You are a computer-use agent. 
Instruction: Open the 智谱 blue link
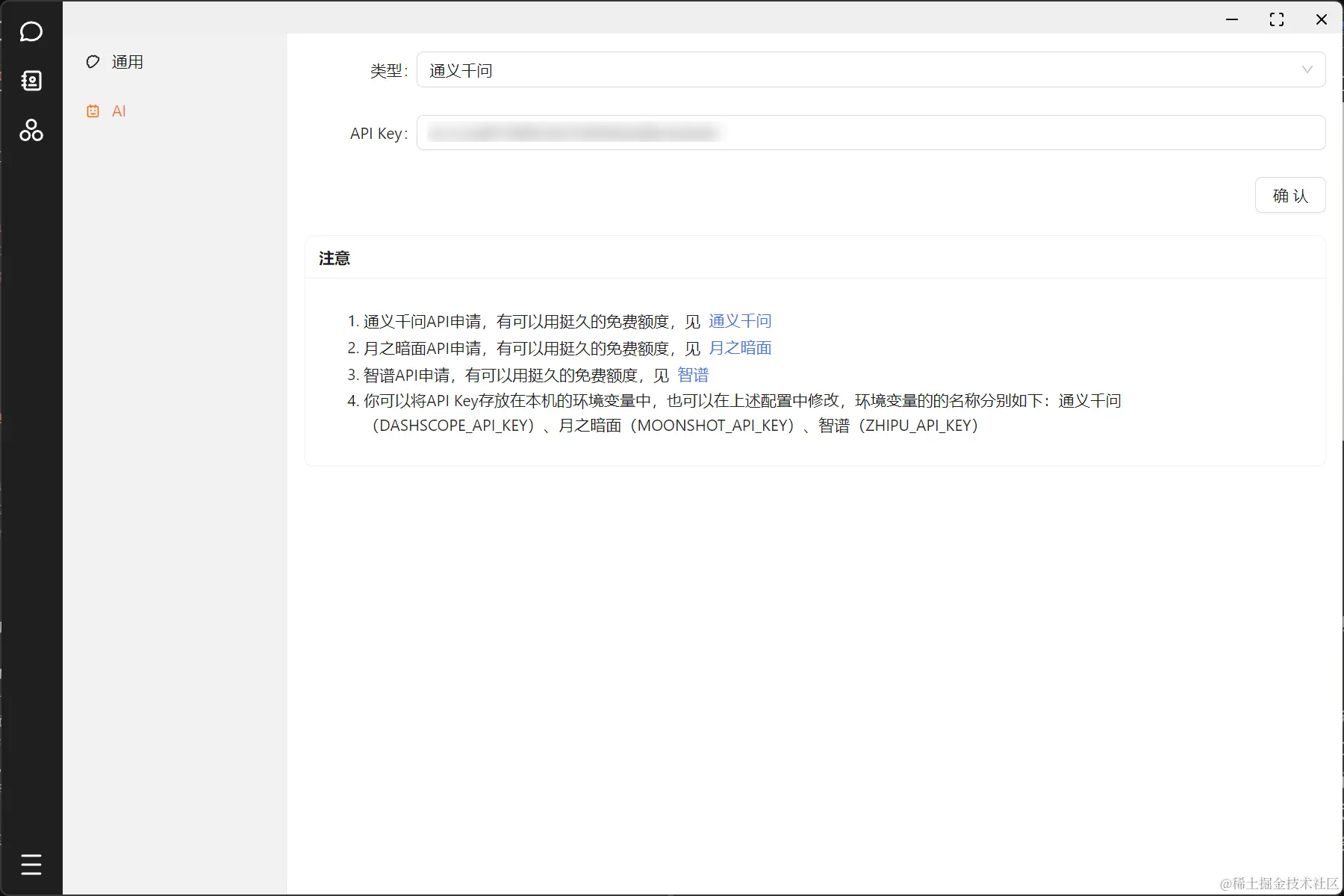(693, 375)
